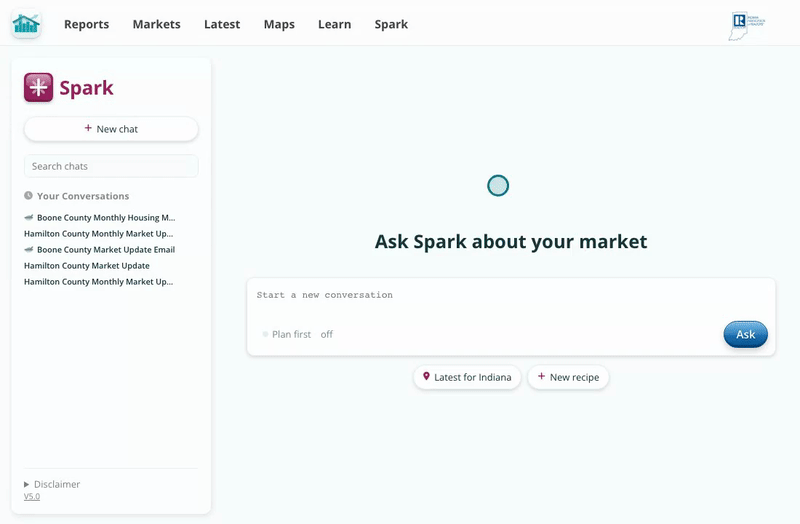Open the Maps page
This screenshot has height=524, width=800.
click(279, 24)
